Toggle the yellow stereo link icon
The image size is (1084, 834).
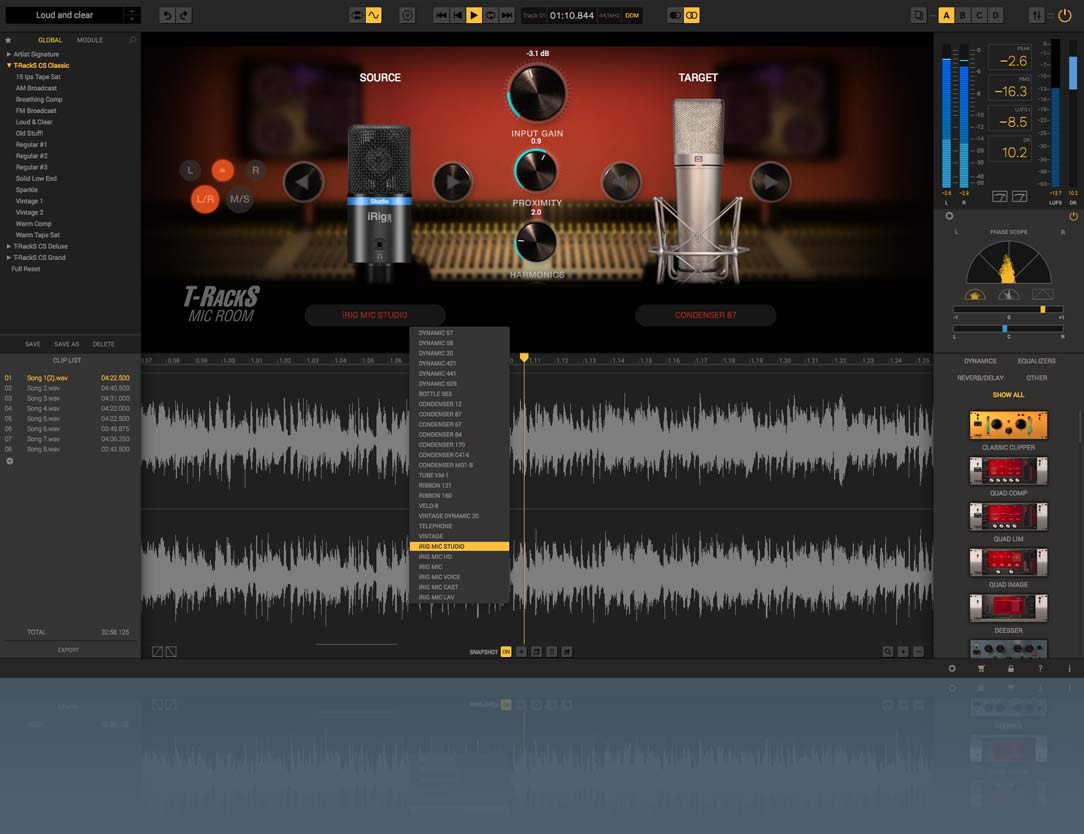[691, 15]
